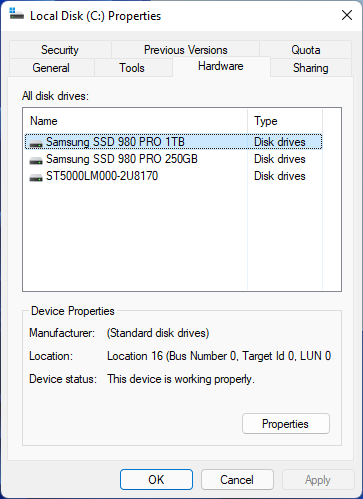The height and width of the screenshot is (499, 363).
Task: Click the 'Device status:' label
Action: pyautogui.click(x=63, y=379)
